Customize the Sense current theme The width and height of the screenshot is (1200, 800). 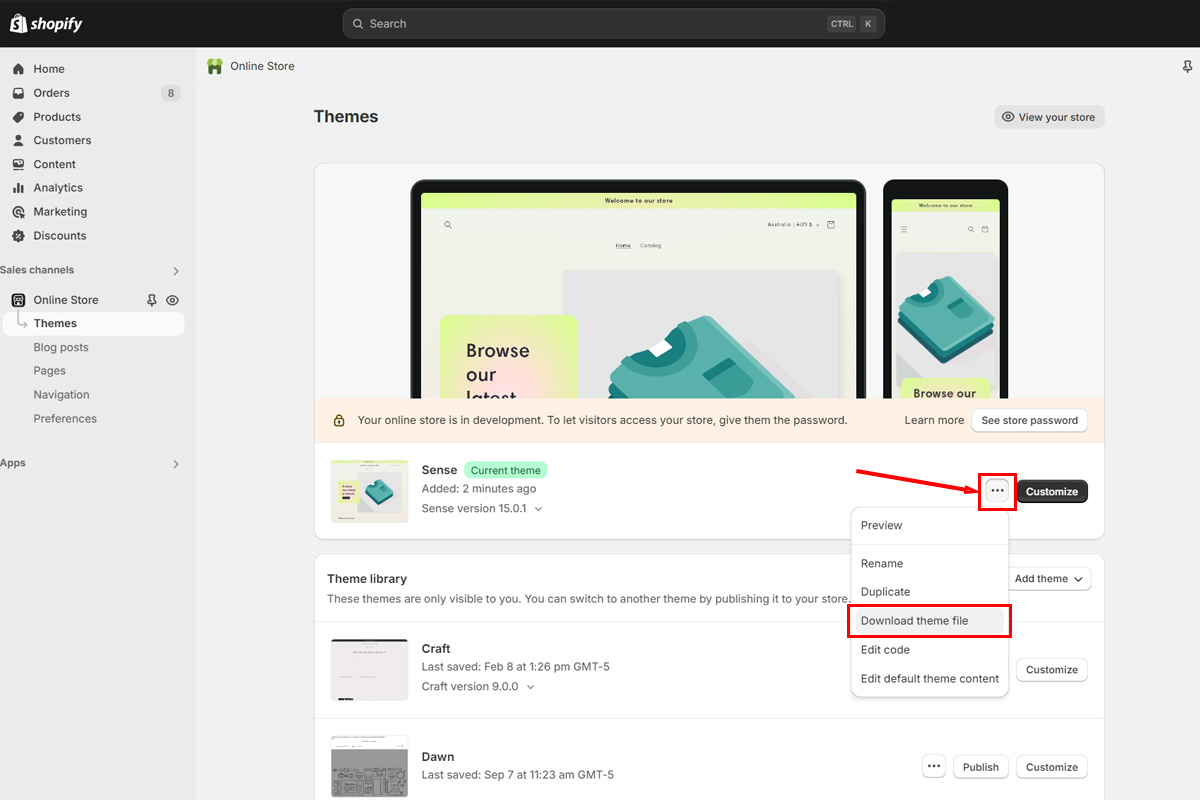[1052, 491]
